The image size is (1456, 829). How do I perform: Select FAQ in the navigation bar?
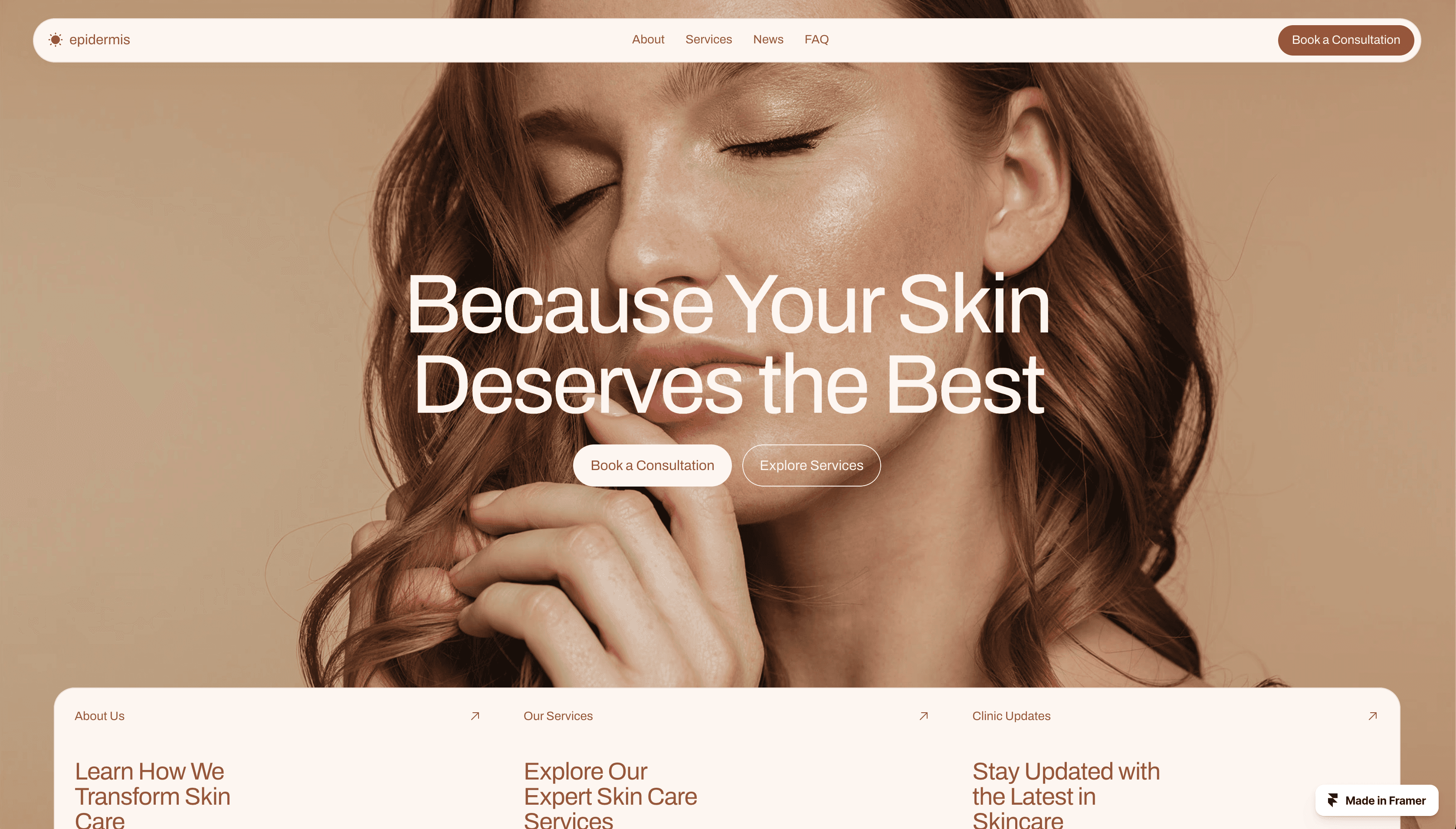click(x=817, y=39)
